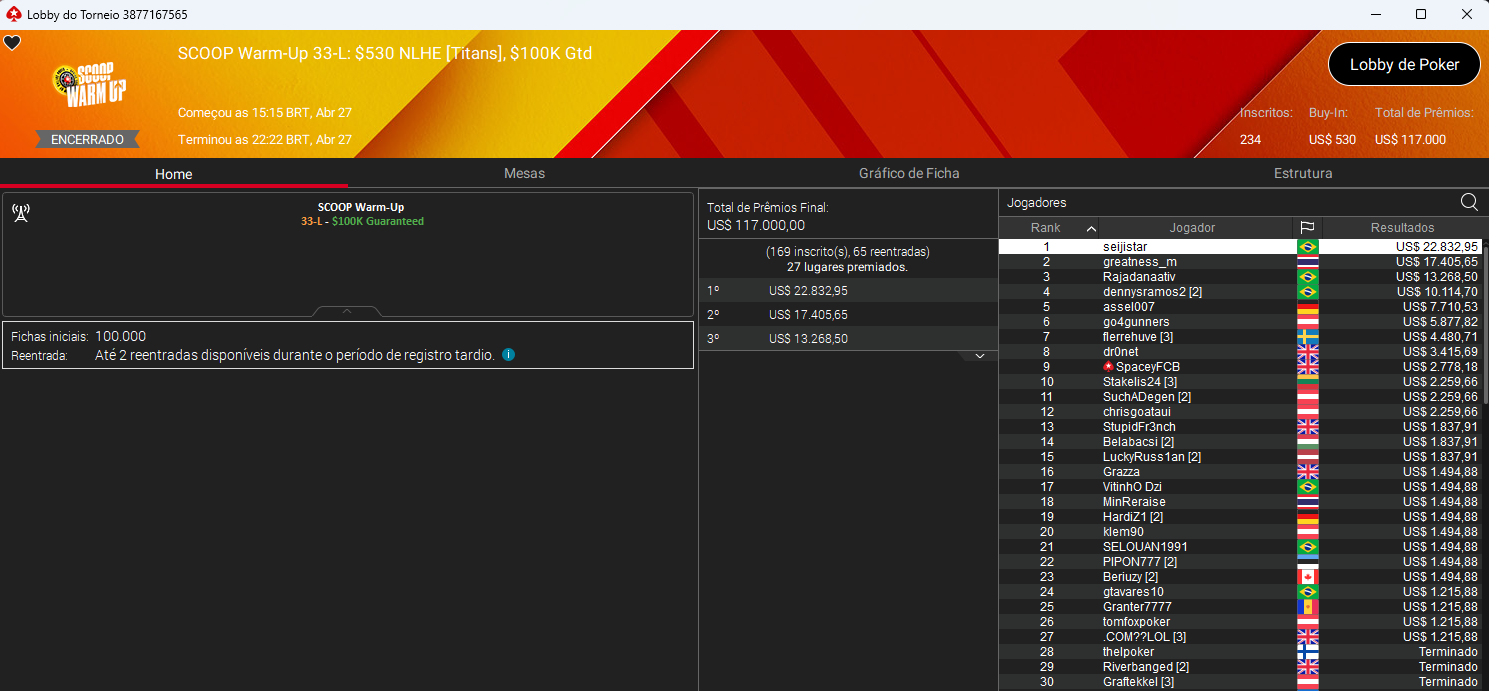Screen dimensions: 1489x691
Task: Select player row chrisgoataui
Action: [1240, 412]
